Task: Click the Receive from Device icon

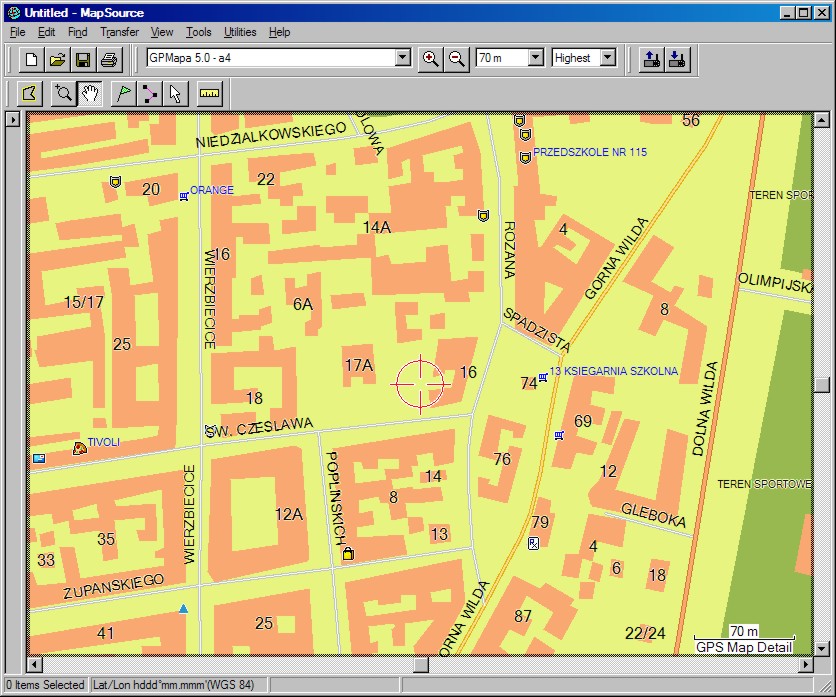Action: [x=677, y=58]
